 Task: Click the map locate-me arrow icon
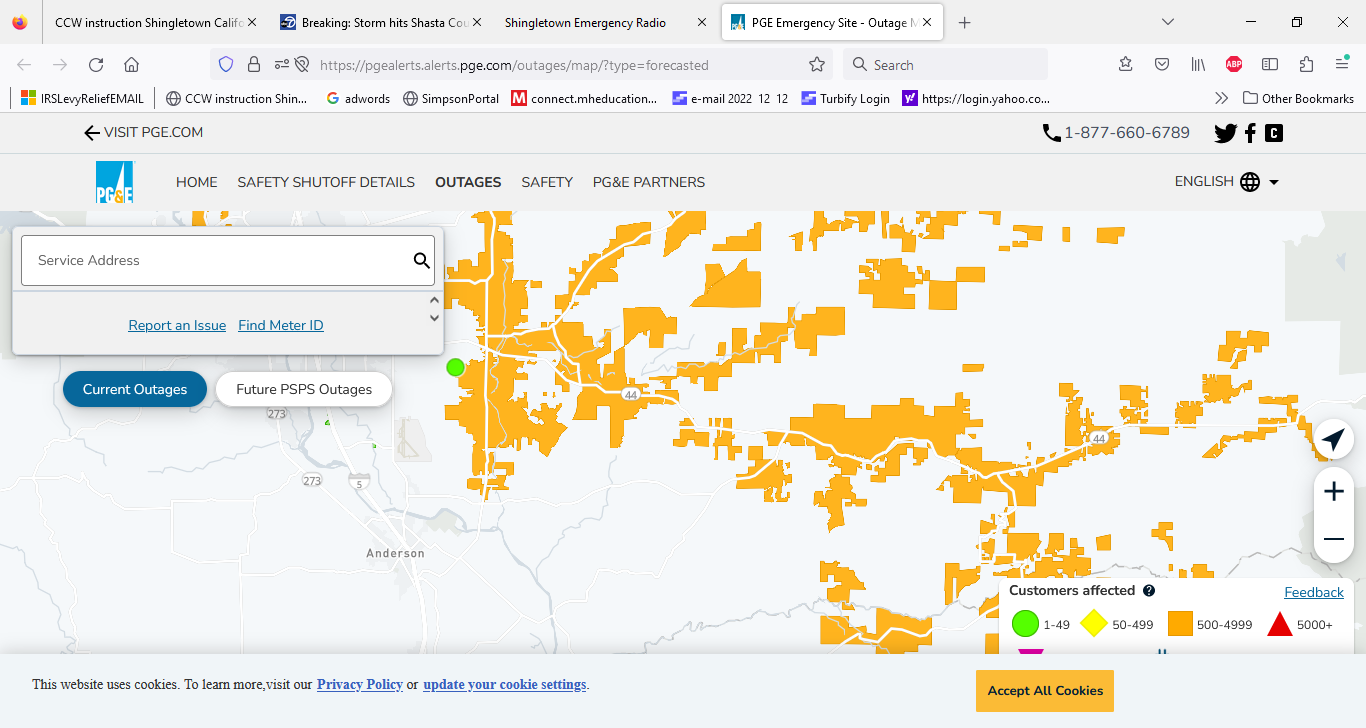1333,439
